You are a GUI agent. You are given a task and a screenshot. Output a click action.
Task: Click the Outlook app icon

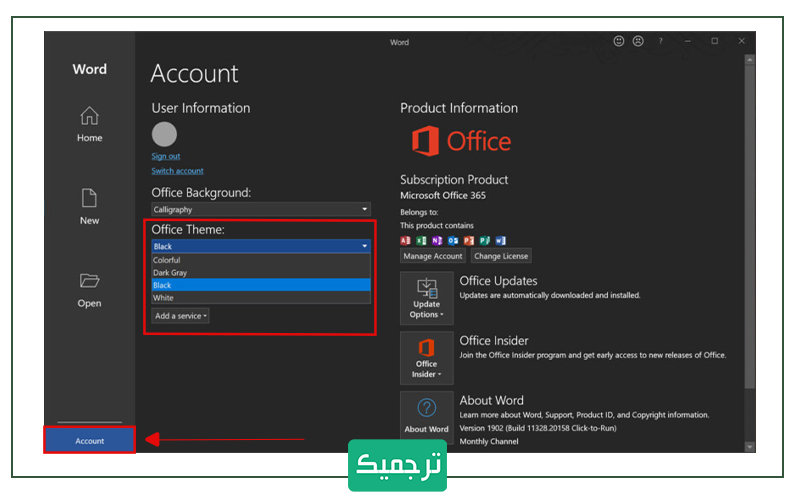[453, 240]
